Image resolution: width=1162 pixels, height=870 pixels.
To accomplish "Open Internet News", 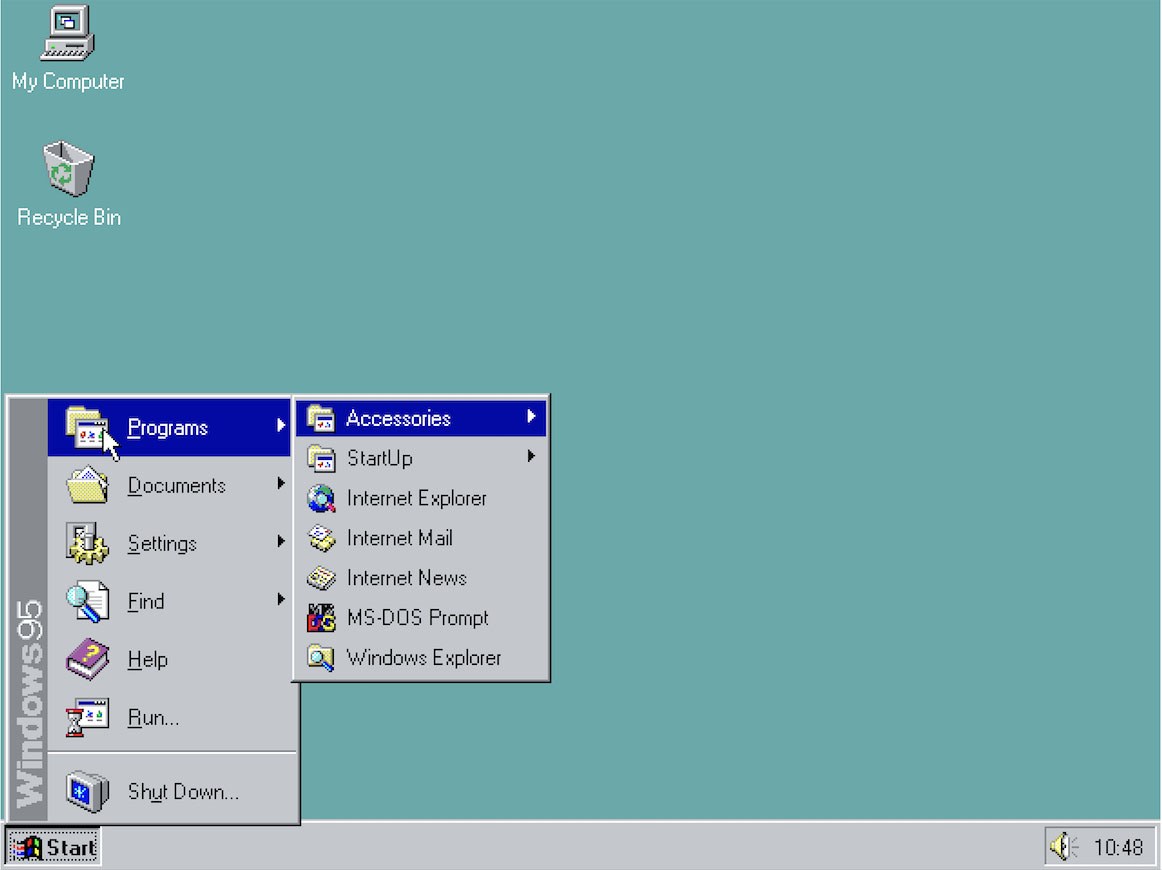I will (405, 578).
